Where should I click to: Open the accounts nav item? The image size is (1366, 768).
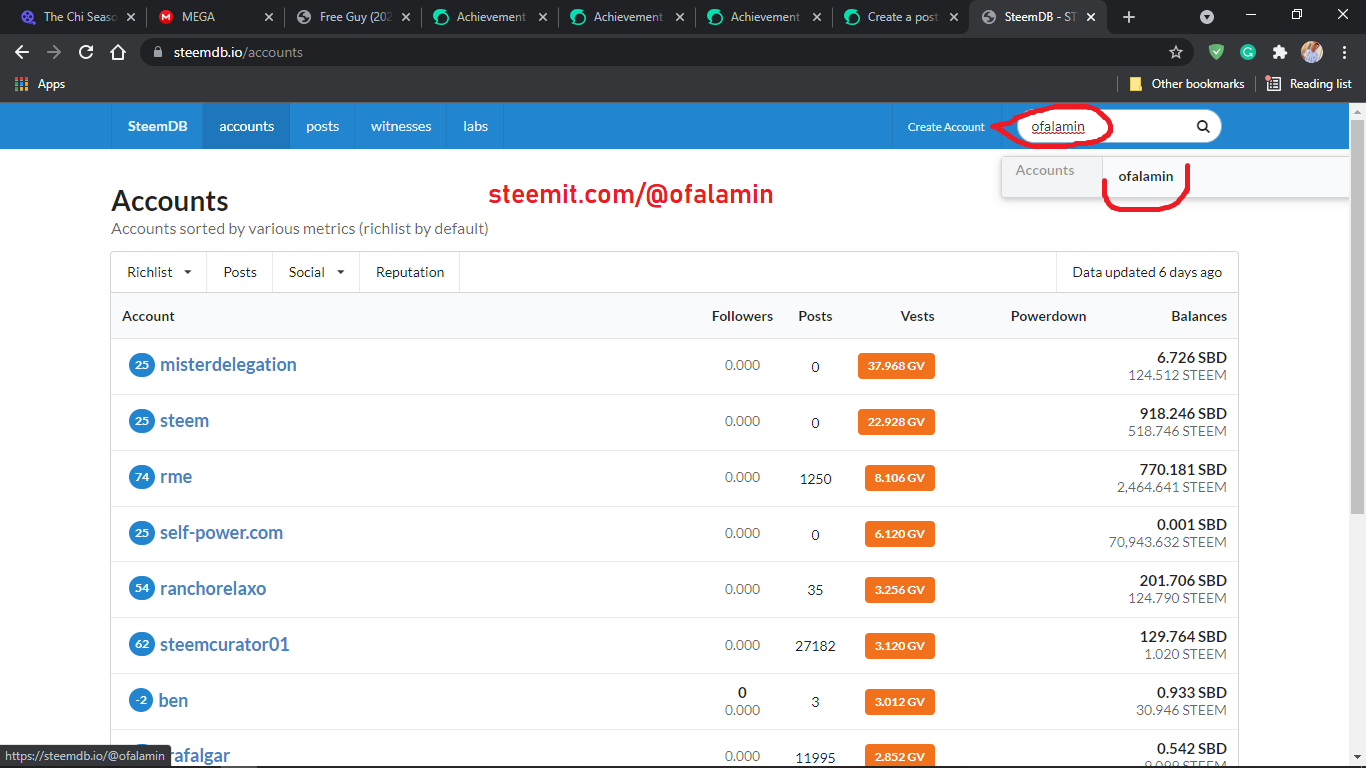tap(247, 126)
